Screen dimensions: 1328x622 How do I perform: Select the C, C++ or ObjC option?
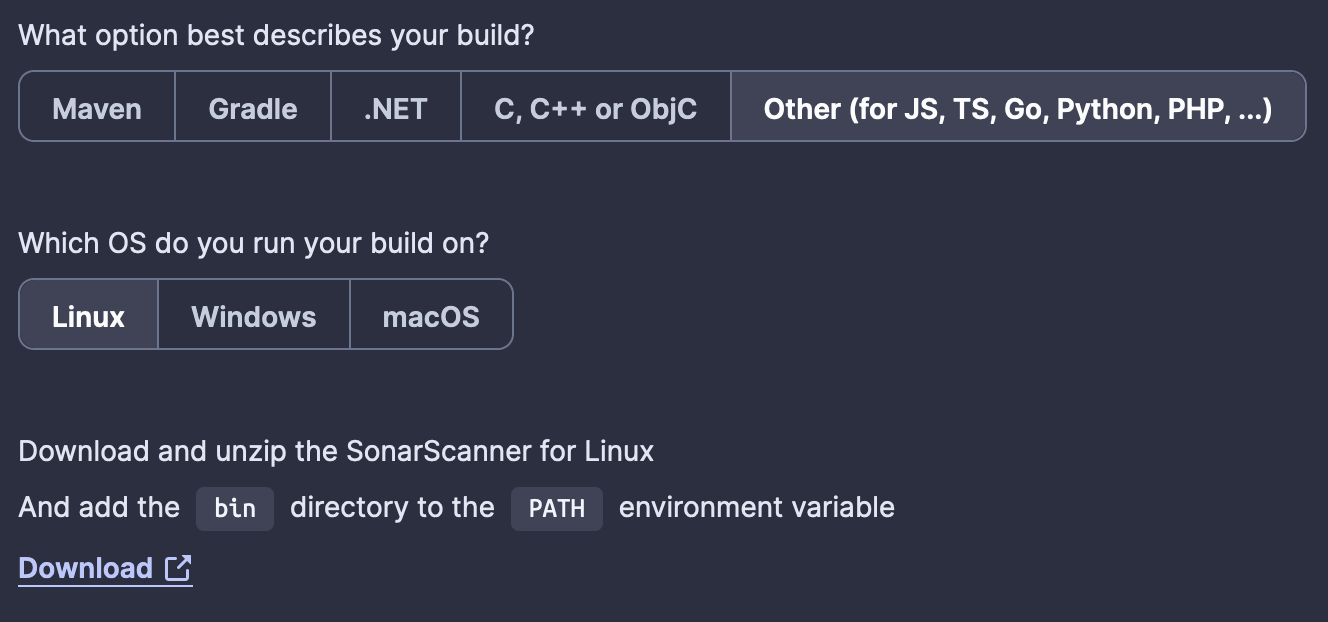coord(595,107)
